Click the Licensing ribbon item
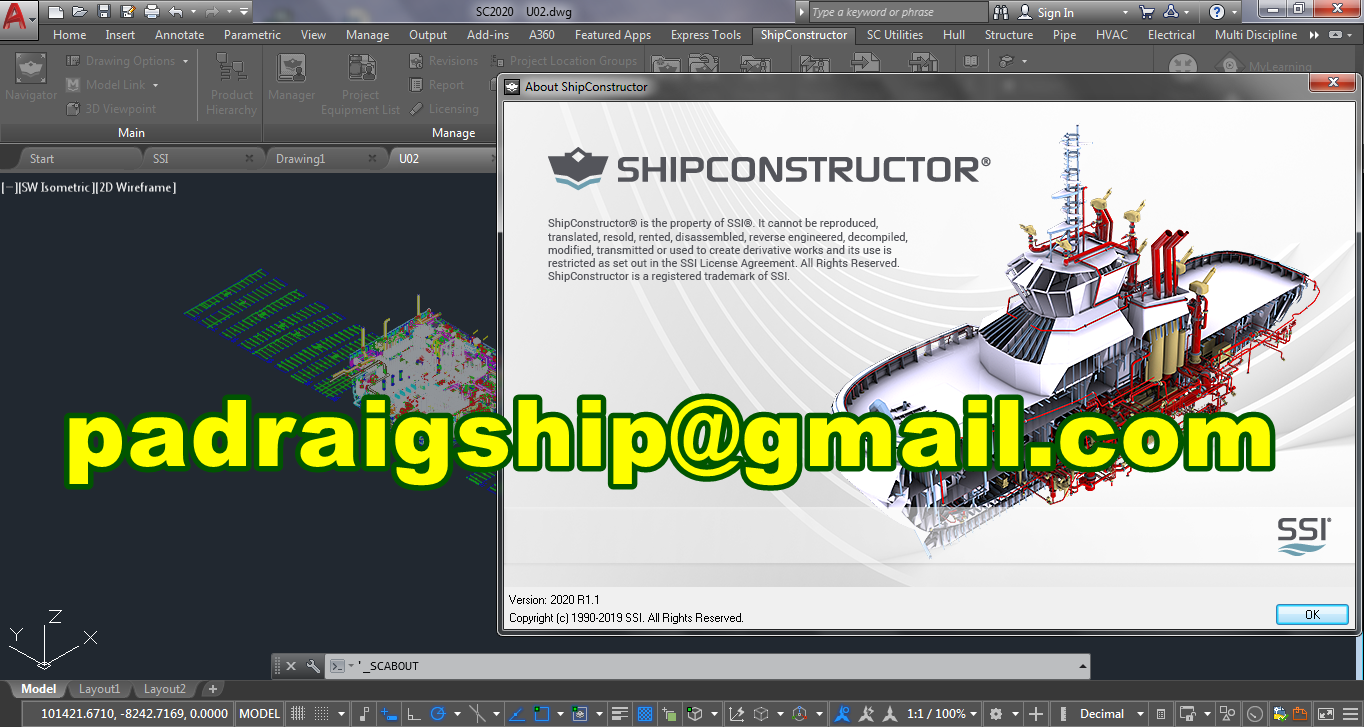This screenshot has width=1364, height=727. pyautogui.click(x=444, y=109)
